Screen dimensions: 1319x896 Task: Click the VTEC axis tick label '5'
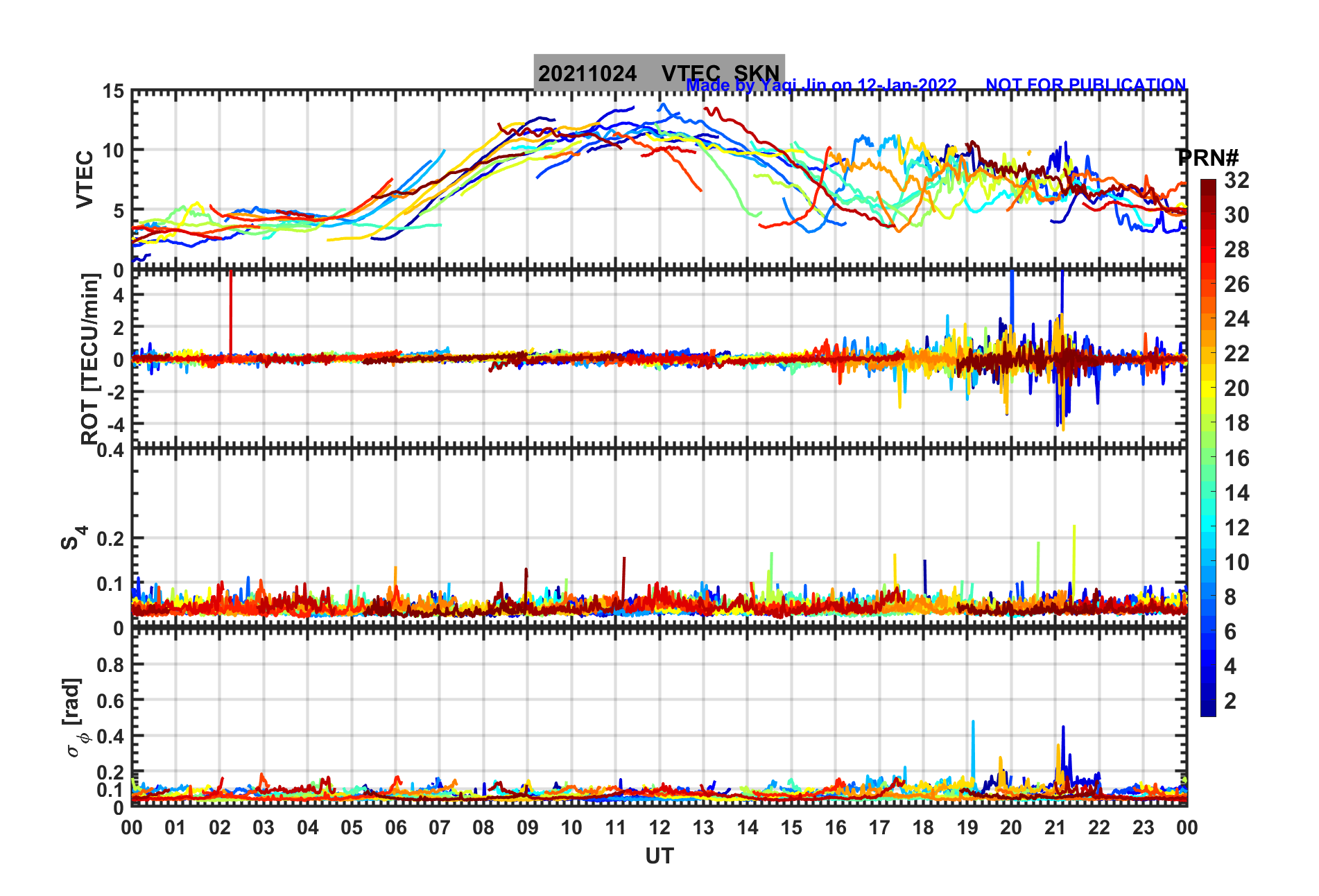[x=119, y=210]
